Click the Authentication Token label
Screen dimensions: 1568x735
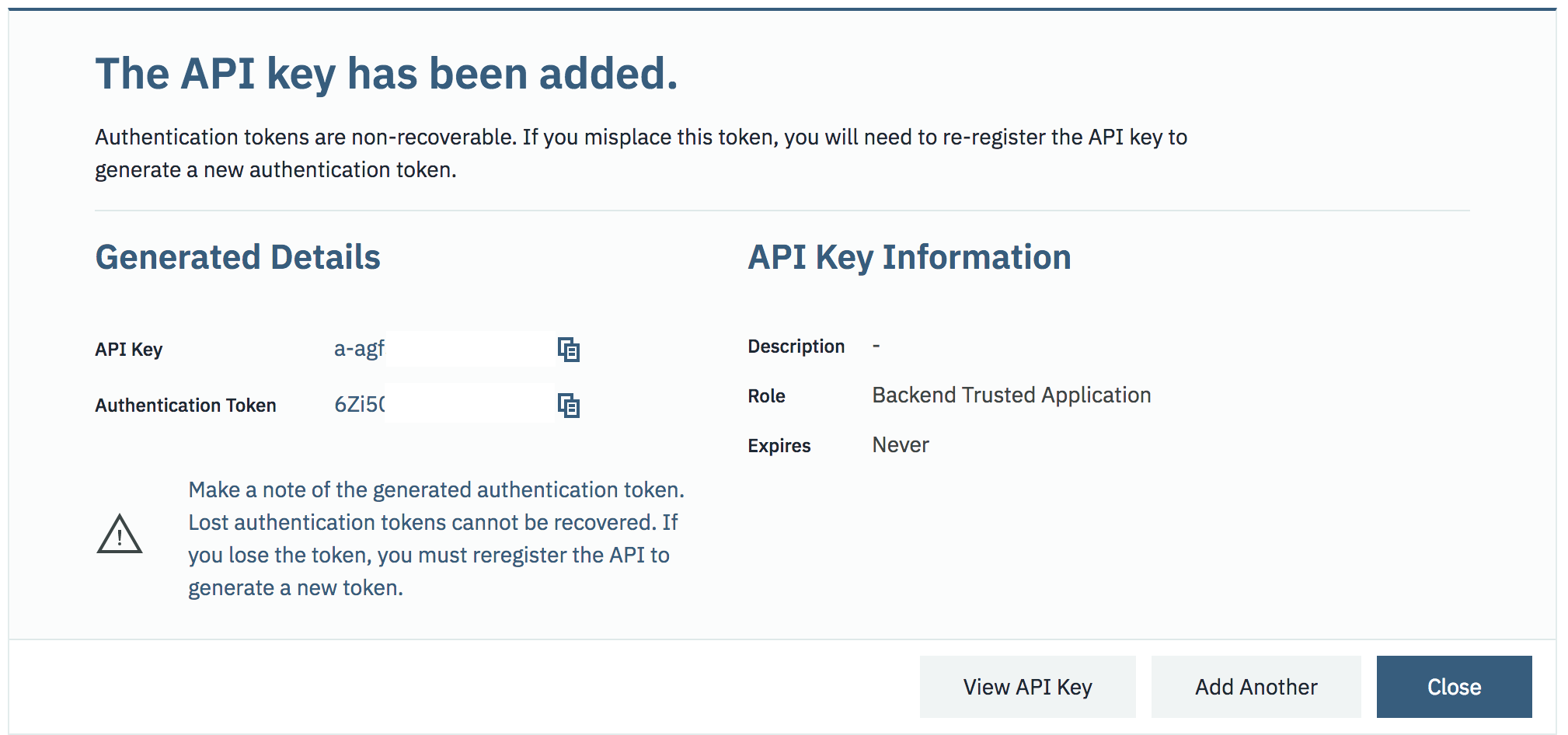pyautogui.click(x=186, y=406)
